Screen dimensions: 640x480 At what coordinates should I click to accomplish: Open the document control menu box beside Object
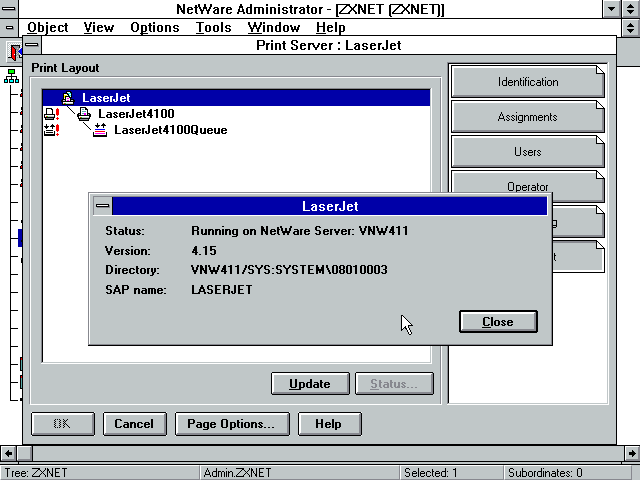[9, 27]
